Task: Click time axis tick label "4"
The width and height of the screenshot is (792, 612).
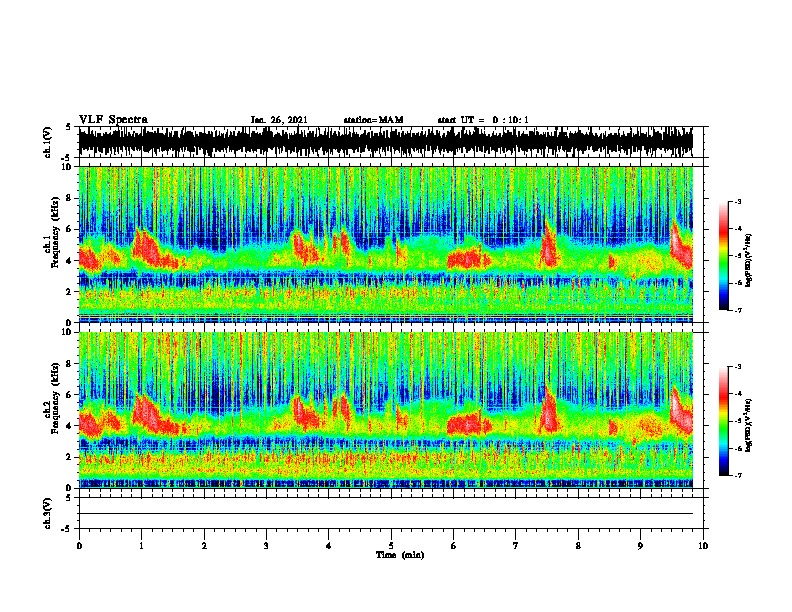Action: (x=329, y=545)
